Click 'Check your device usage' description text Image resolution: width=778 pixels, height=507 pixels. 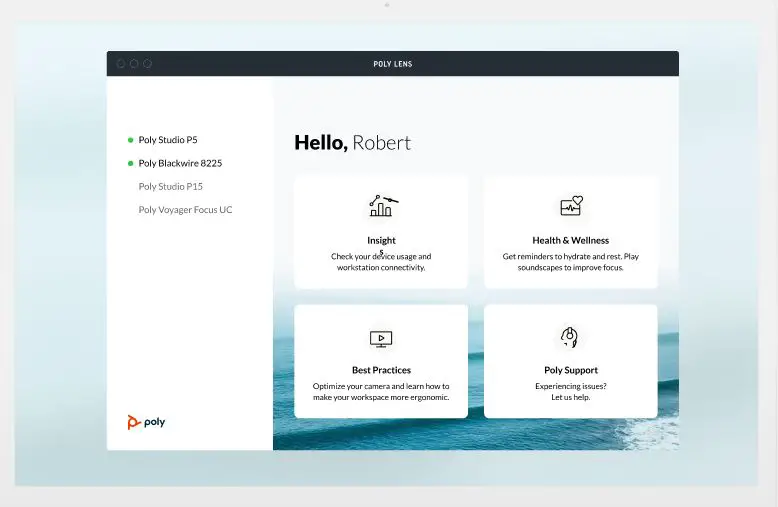pos(381,262)
